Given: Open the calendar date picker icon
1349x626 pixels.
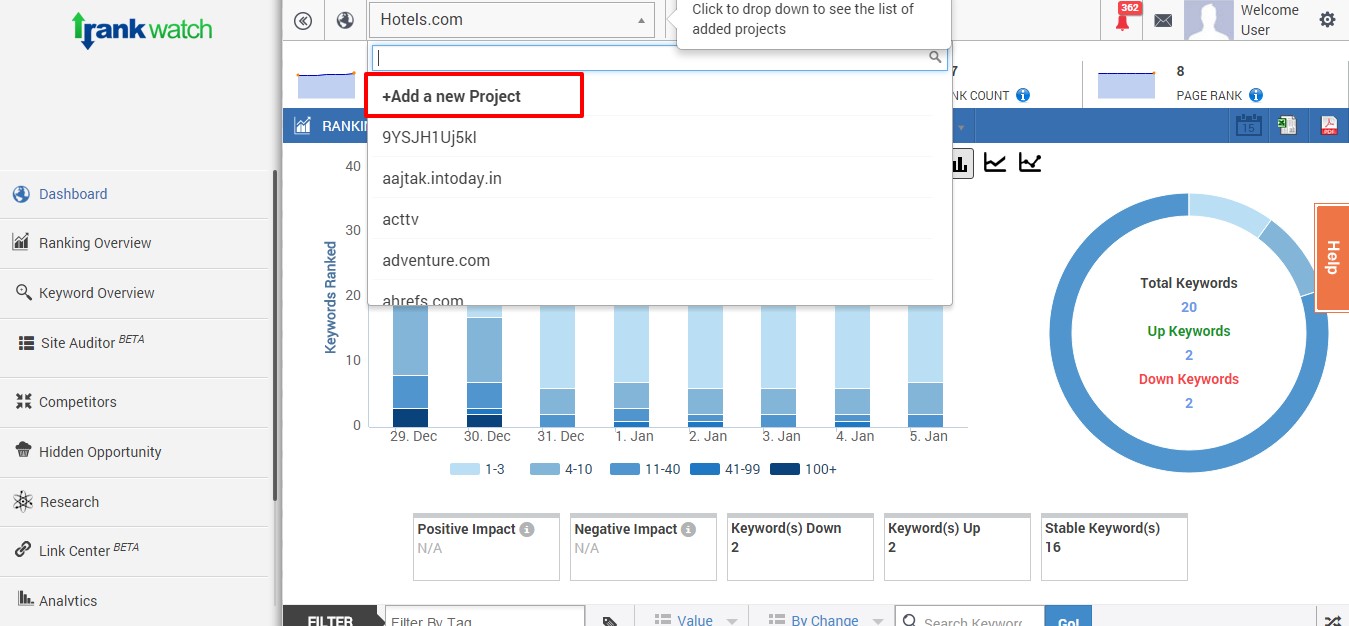Looking at the screenshot, I should 1248,126.
